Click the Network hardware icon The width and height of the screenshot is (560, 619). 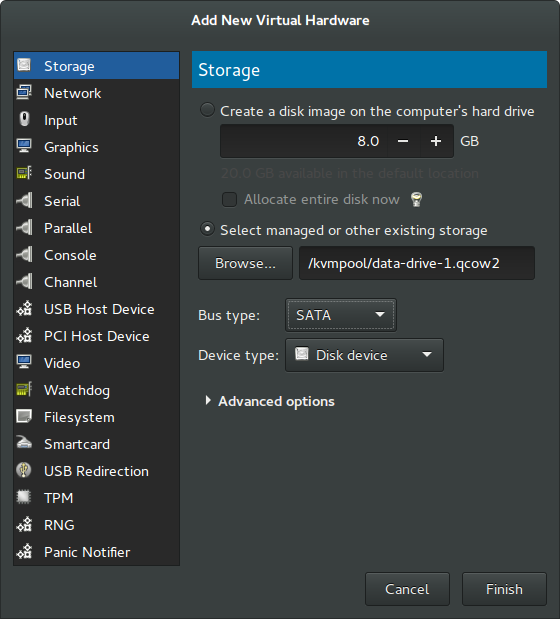click(x=24, y=92)
